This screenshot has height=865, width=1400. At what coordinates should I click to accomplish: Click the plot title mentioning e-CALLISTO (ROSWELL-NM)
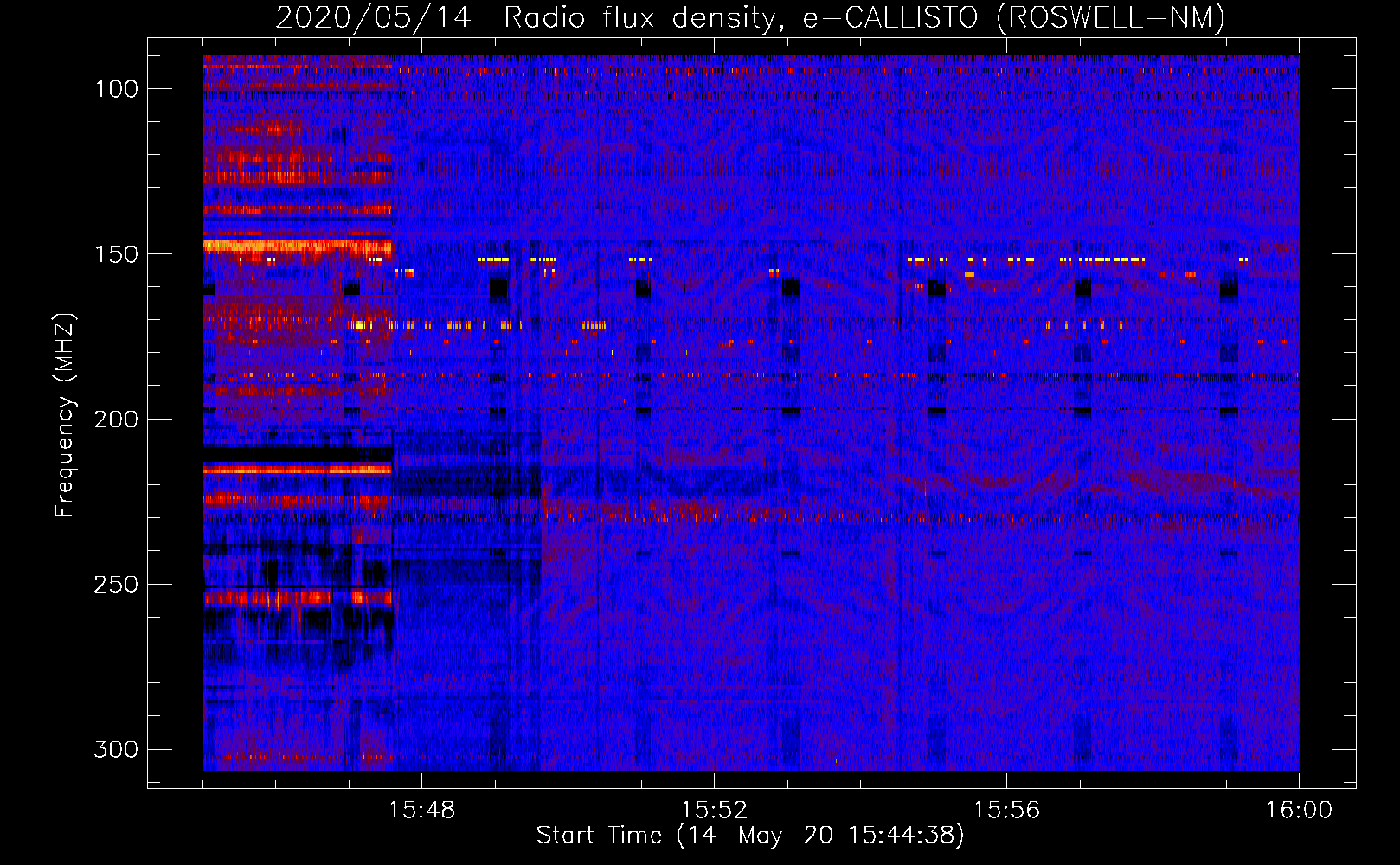[750, 18]
